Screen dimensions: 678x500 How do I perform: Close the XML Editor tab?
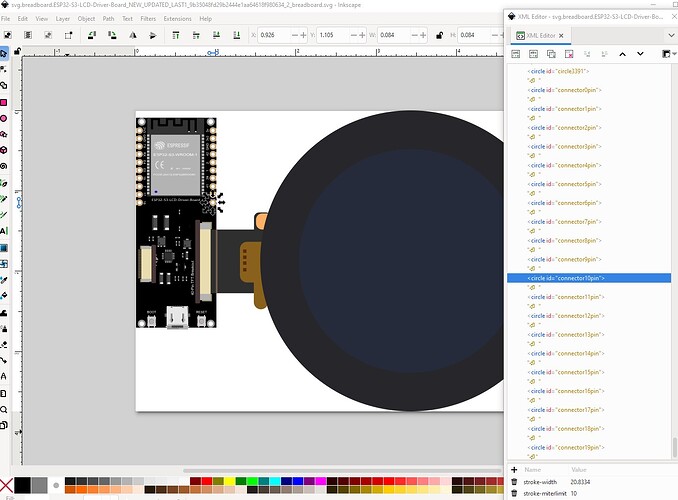562,35
